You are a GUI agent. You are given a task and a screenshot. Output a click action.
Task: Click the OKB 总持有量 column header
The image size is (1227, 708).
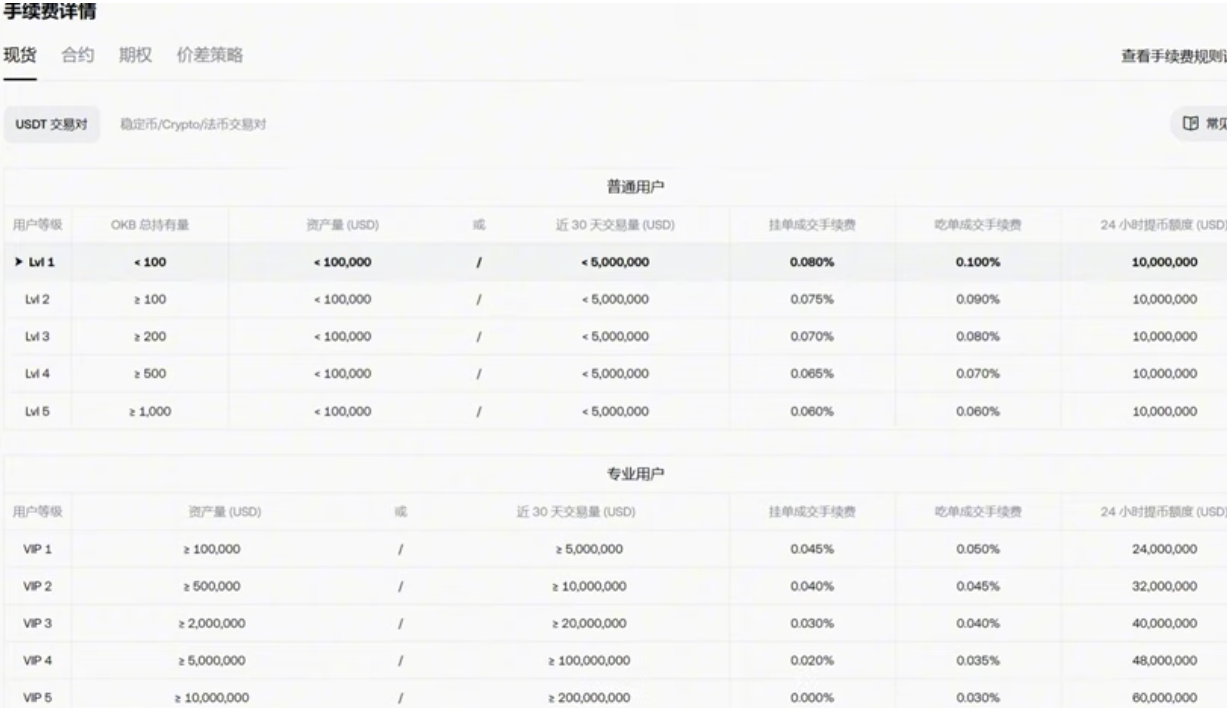coord(150,225)
